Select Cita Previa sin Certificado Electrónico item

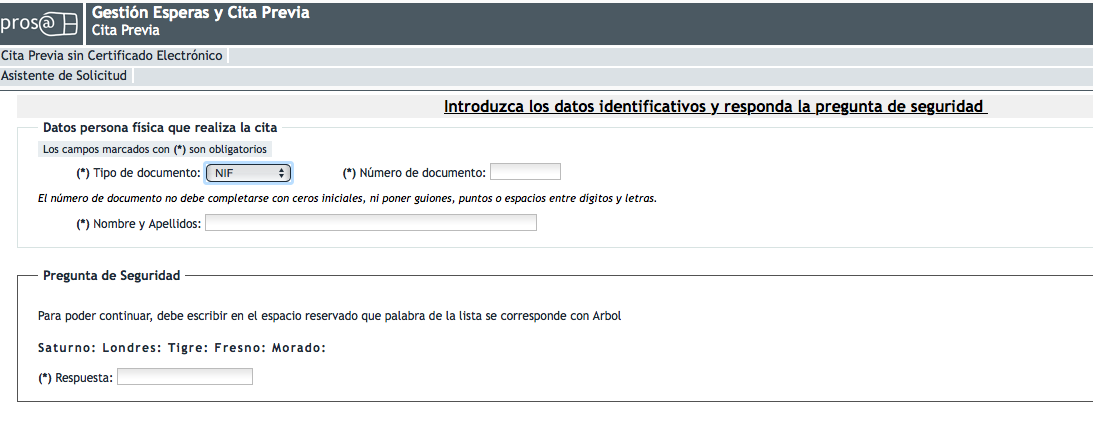click(112, 56)
